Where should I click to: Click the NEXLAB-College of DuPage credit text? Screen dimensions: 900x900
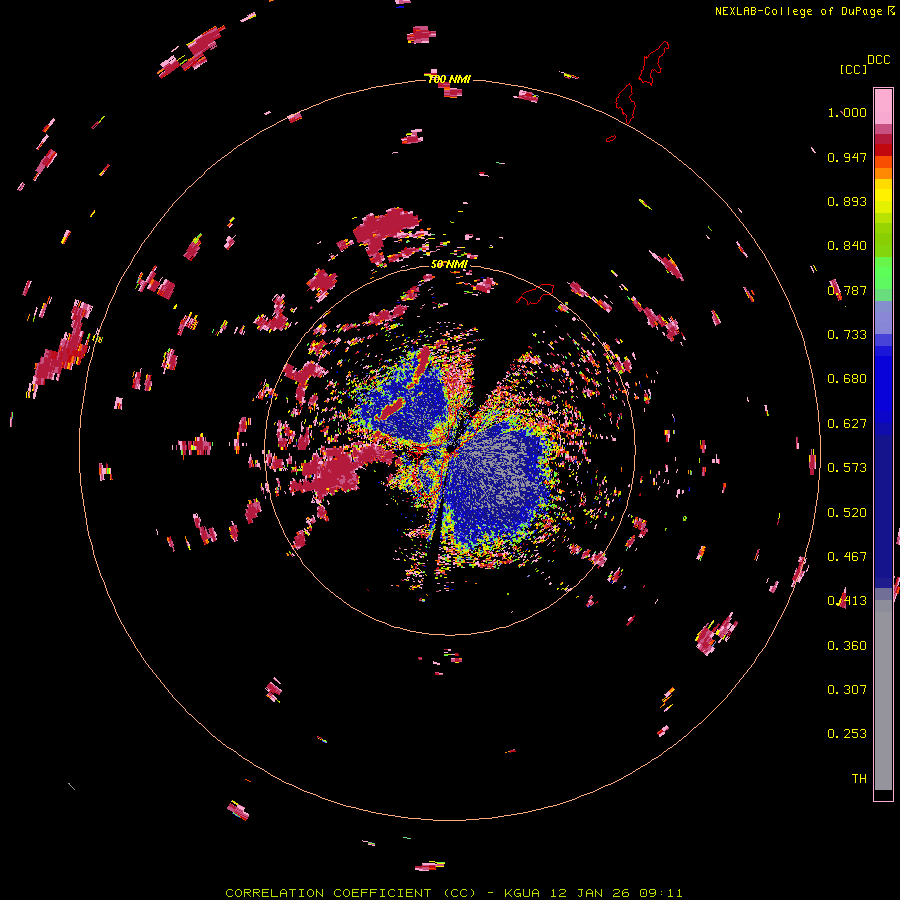(x=804, y=11)
